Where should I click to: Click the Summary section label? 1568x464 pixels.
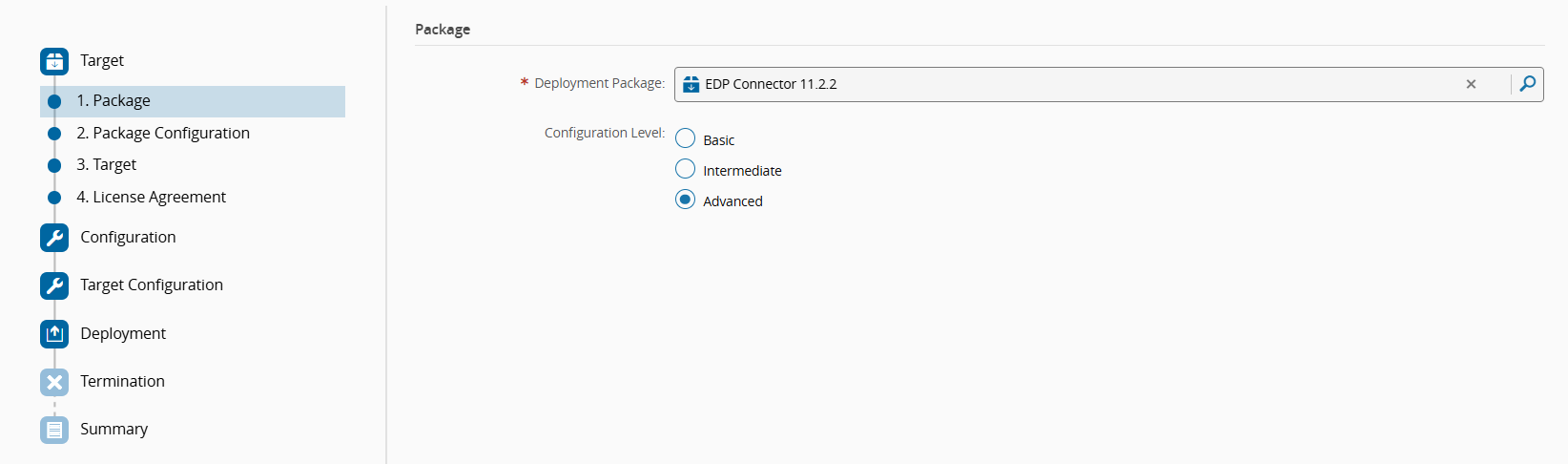113,430
